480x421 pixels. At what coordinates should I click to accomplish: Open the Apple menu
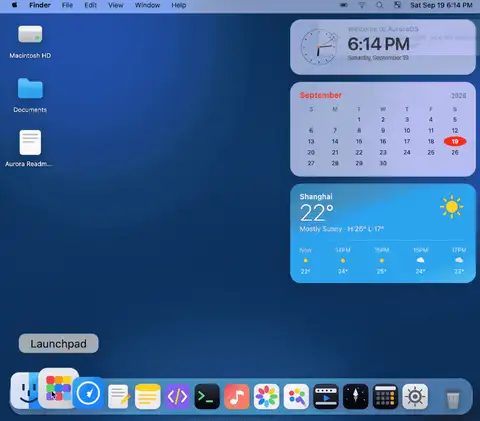[x=14, y=5]
